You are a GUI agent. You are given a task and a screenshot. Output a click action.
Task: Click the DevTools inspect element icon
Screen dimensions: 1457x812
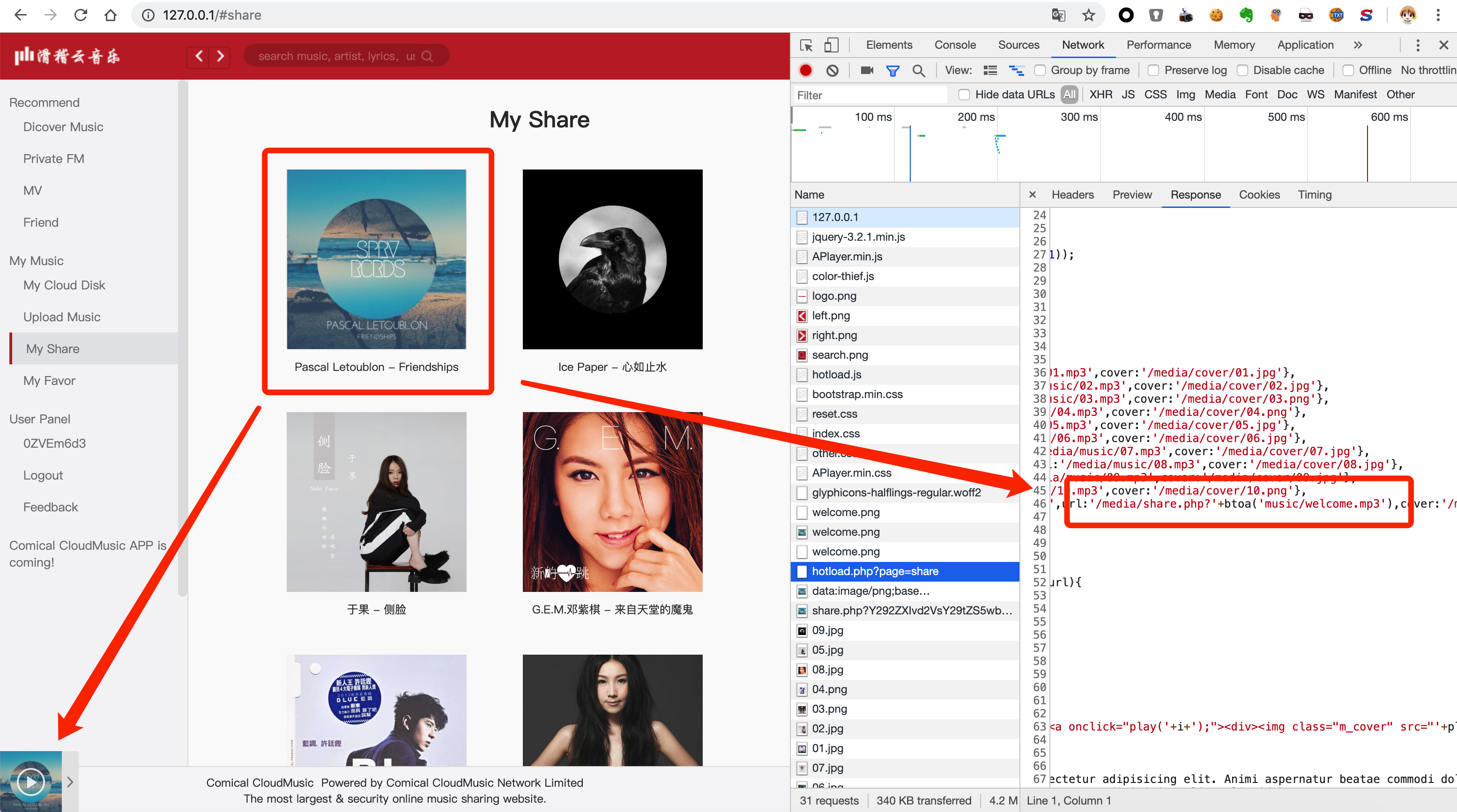[806, 45]
